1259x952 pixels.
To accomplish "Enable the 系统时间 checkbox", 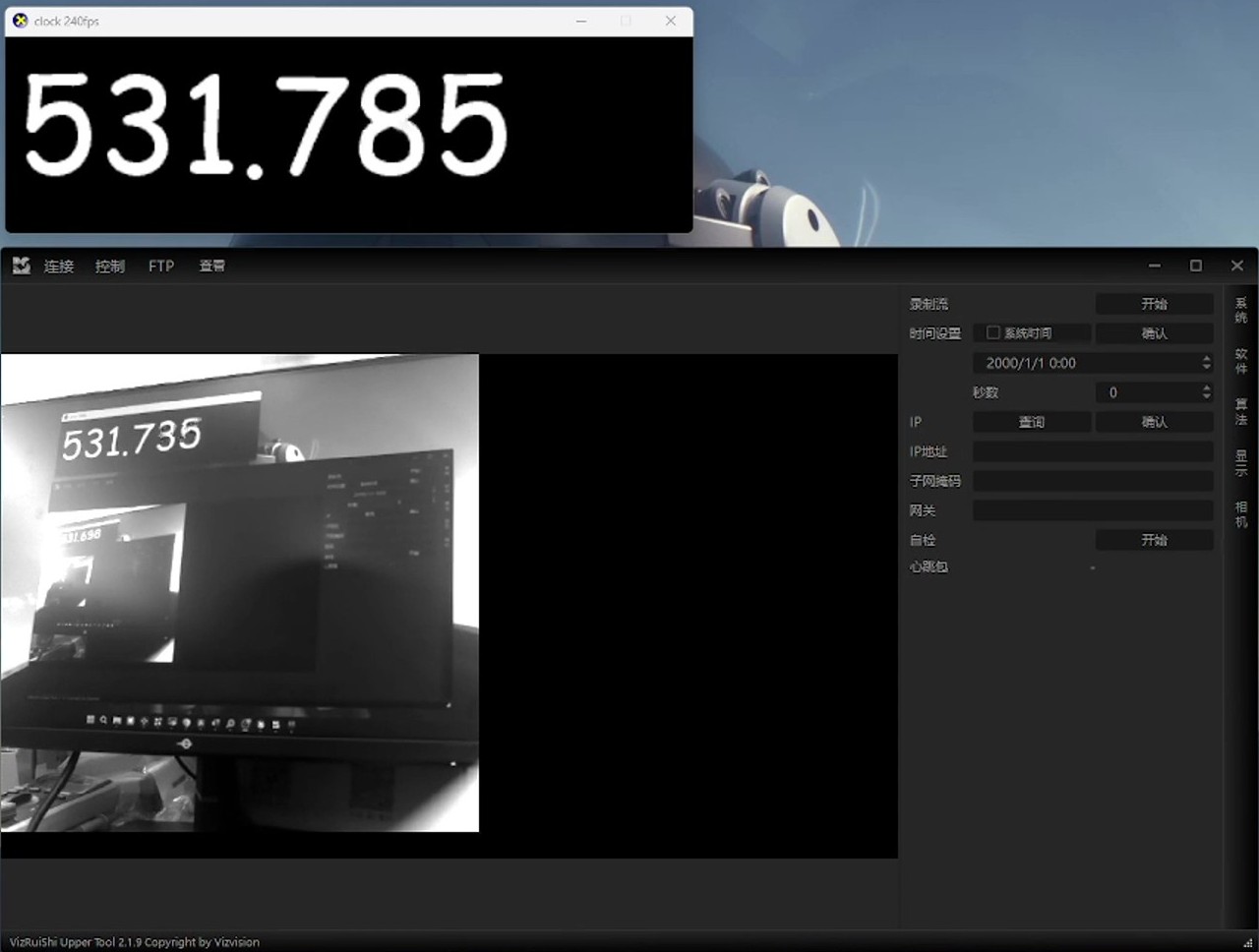I will 993,333.
